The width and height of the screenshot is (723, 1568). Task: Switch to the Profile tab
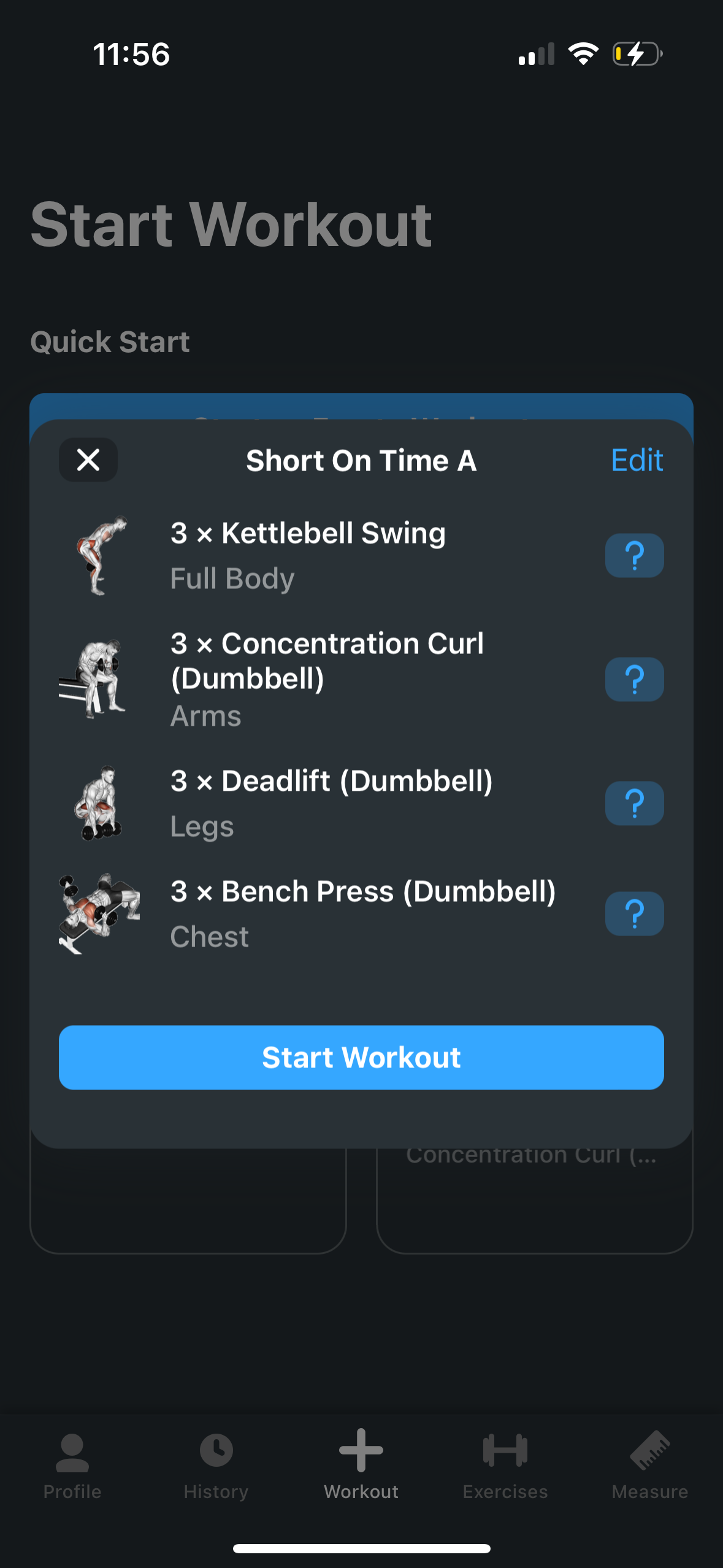click(72, 1465)
